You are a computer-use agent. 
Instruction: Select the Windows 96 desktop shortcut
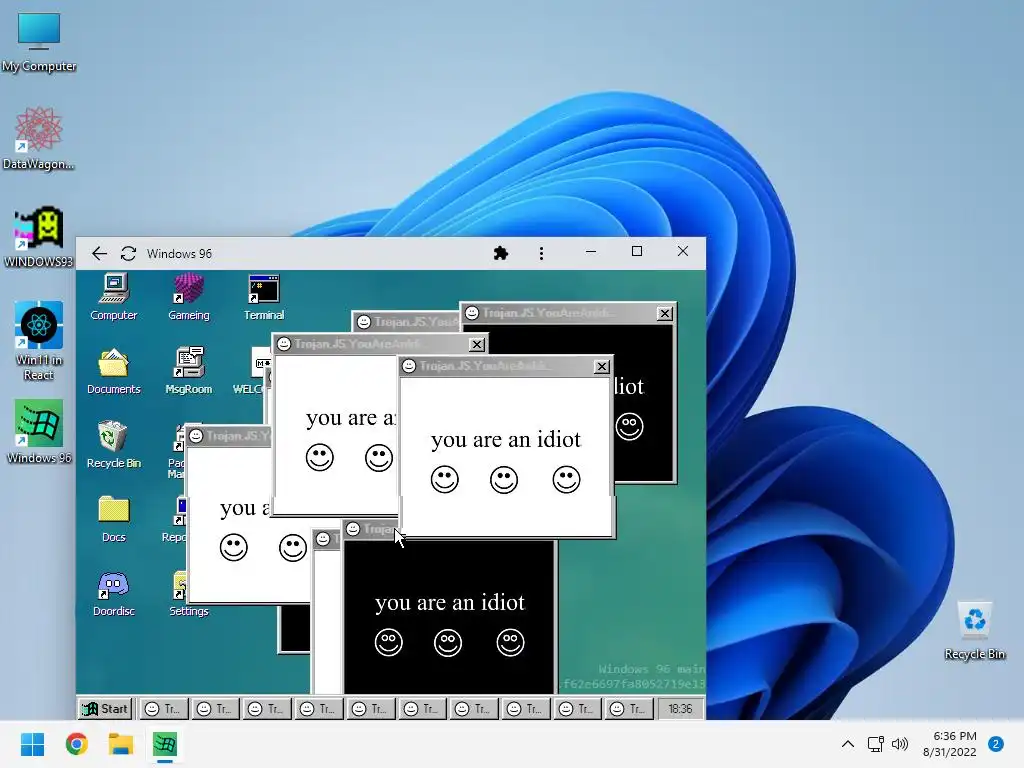(39, 431)
